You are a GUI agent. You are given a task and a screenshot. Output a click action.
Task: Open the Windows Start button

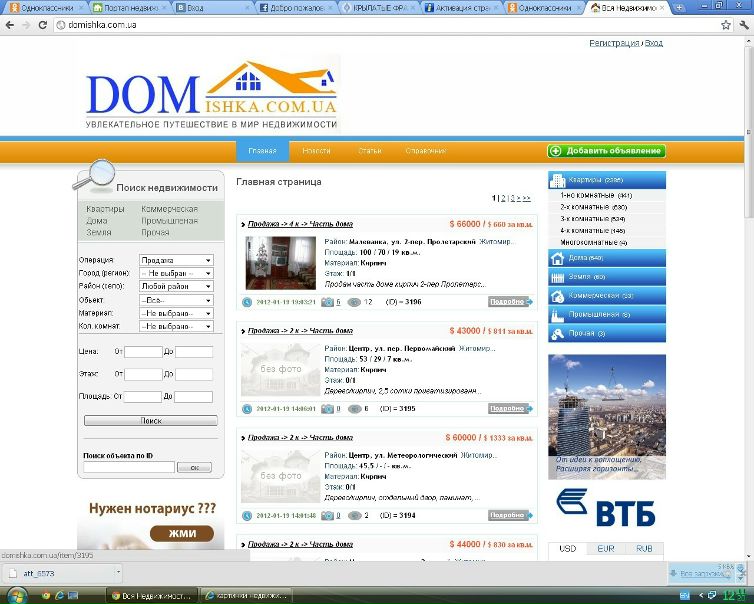tap(16, 595)
